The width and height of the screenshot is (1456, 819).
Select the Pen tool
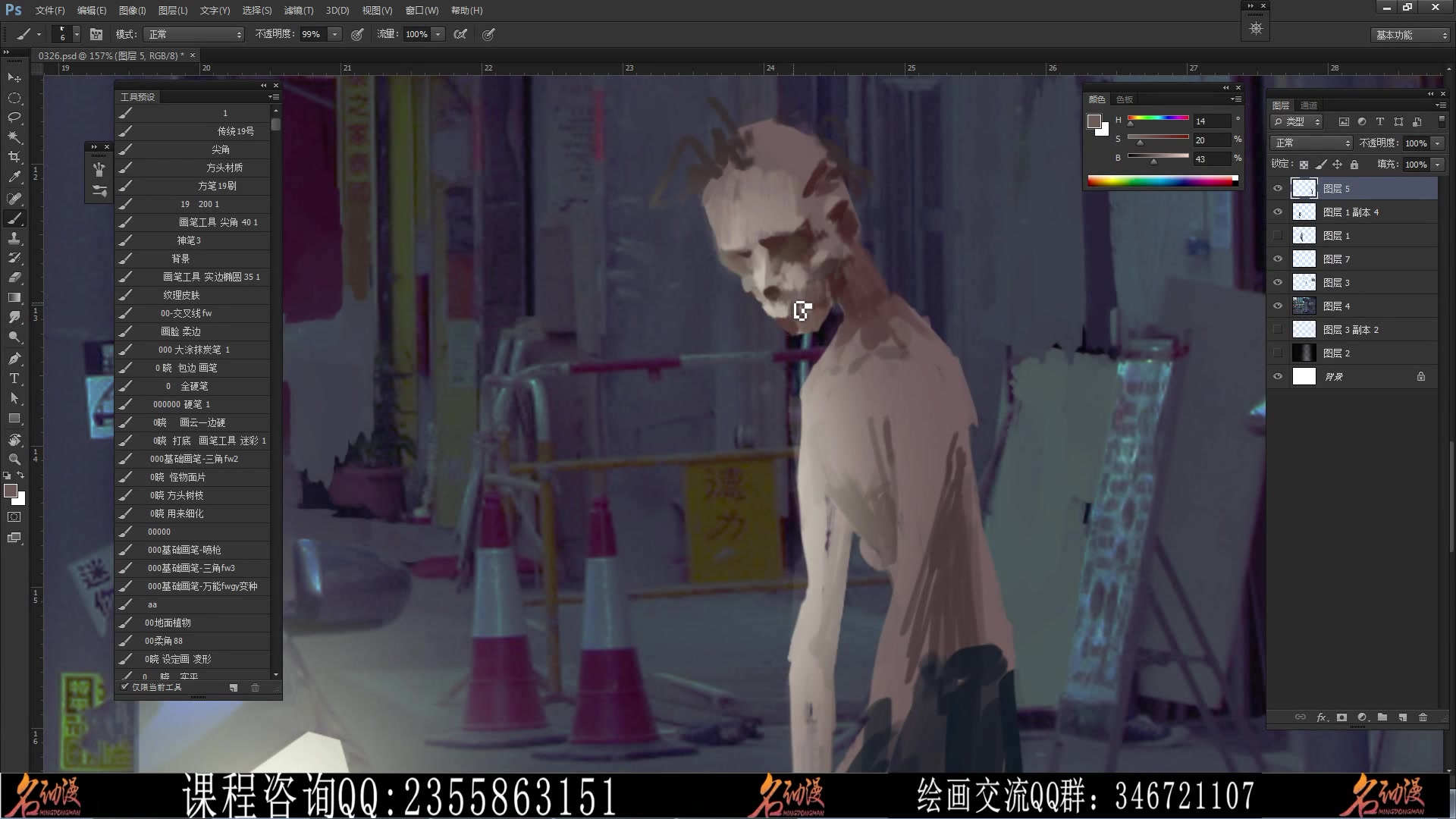(14, 359)
